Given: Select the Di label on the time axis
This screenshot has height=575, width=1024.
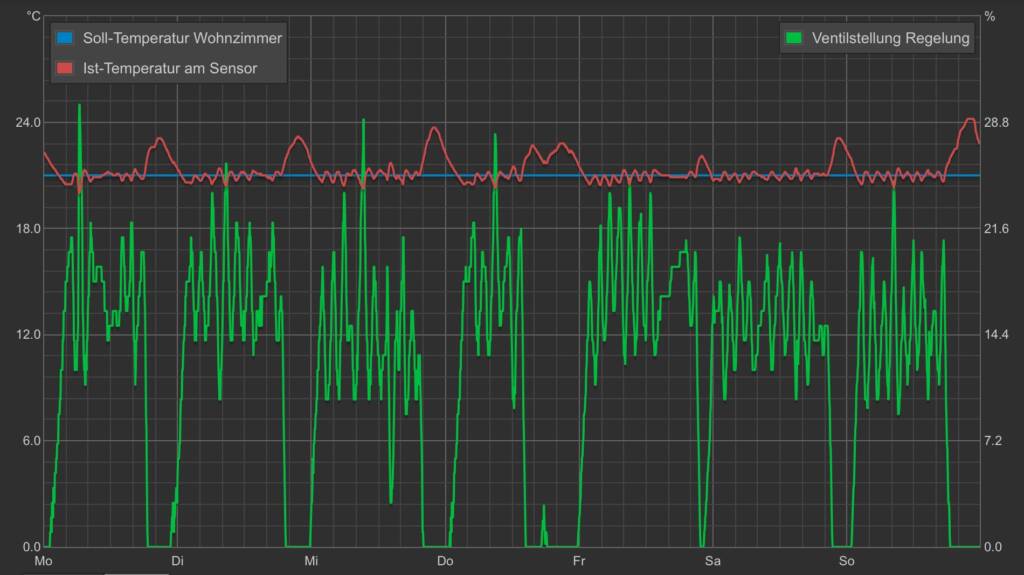Looking at the screenshot, I should pos(177,561).
